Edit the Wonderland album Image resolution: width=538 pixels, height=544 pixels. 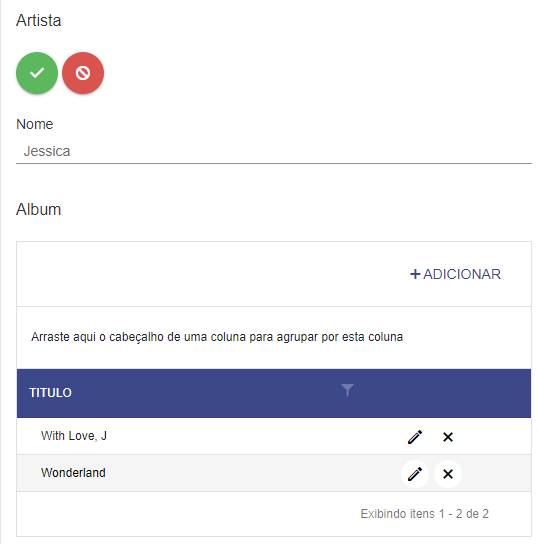coord(415,474)
